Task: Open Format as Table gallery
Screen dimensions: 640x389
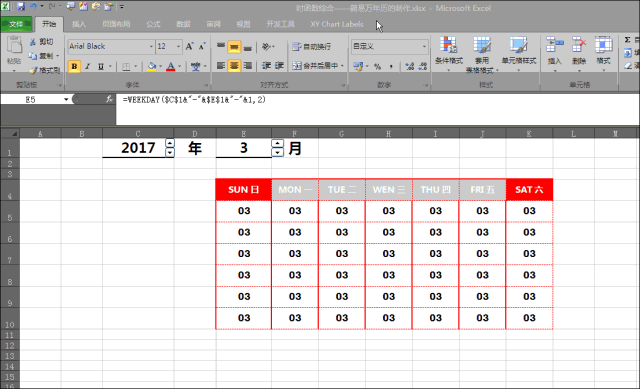Action: [482, 55]
